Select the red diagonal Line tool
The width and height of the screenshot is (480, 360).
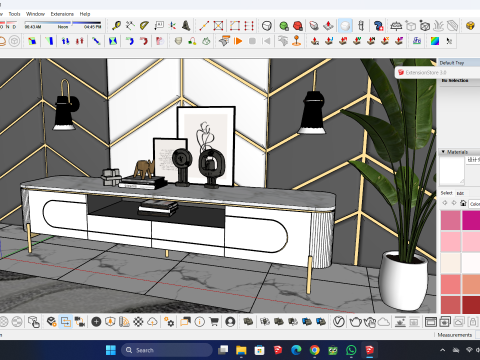[x=204, y=25]
